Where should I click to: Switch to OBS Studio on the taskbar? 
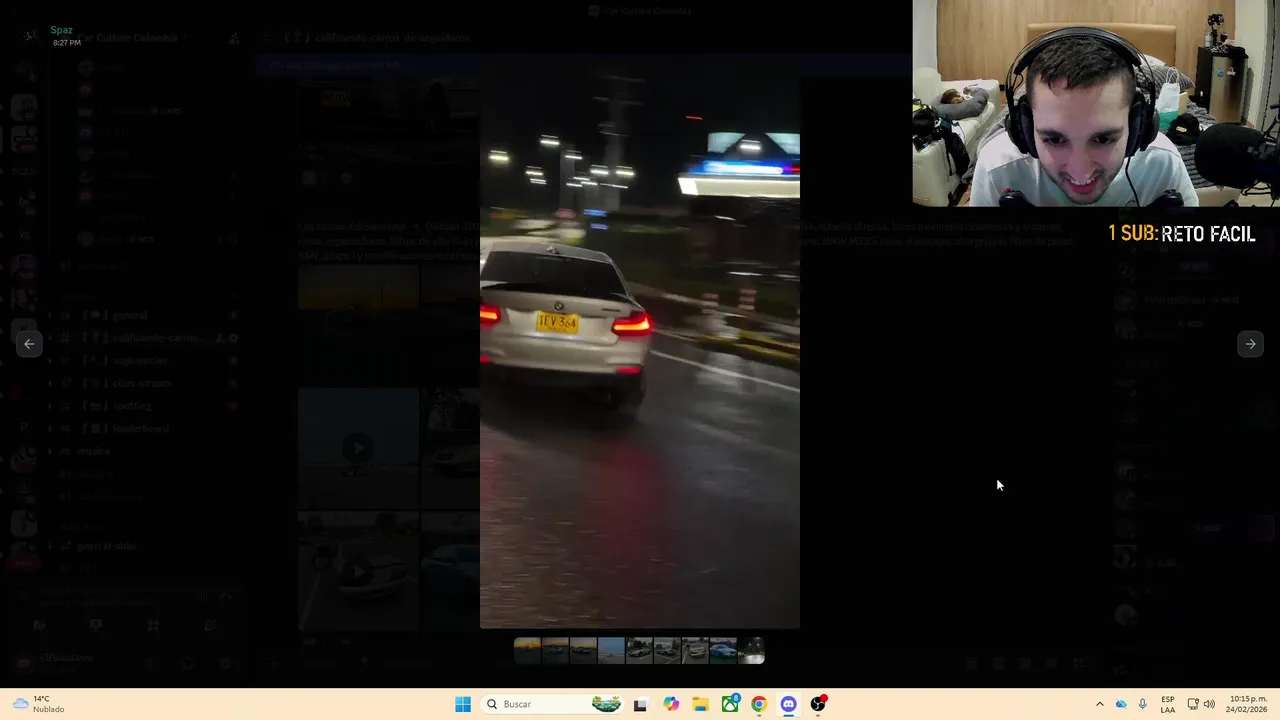pos(818,704)
